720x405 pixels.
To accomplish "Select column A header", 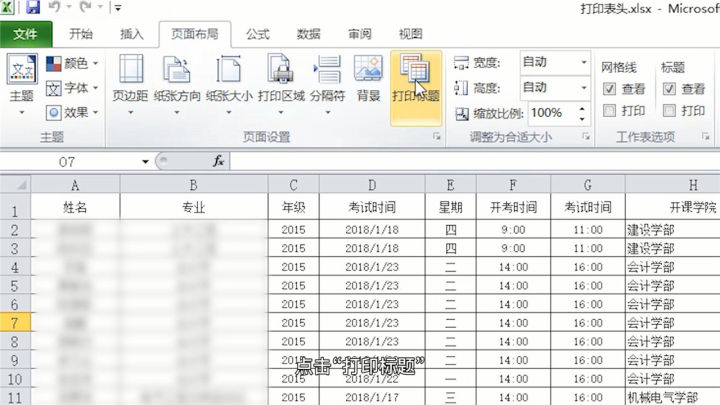I will tap(75, 185).
